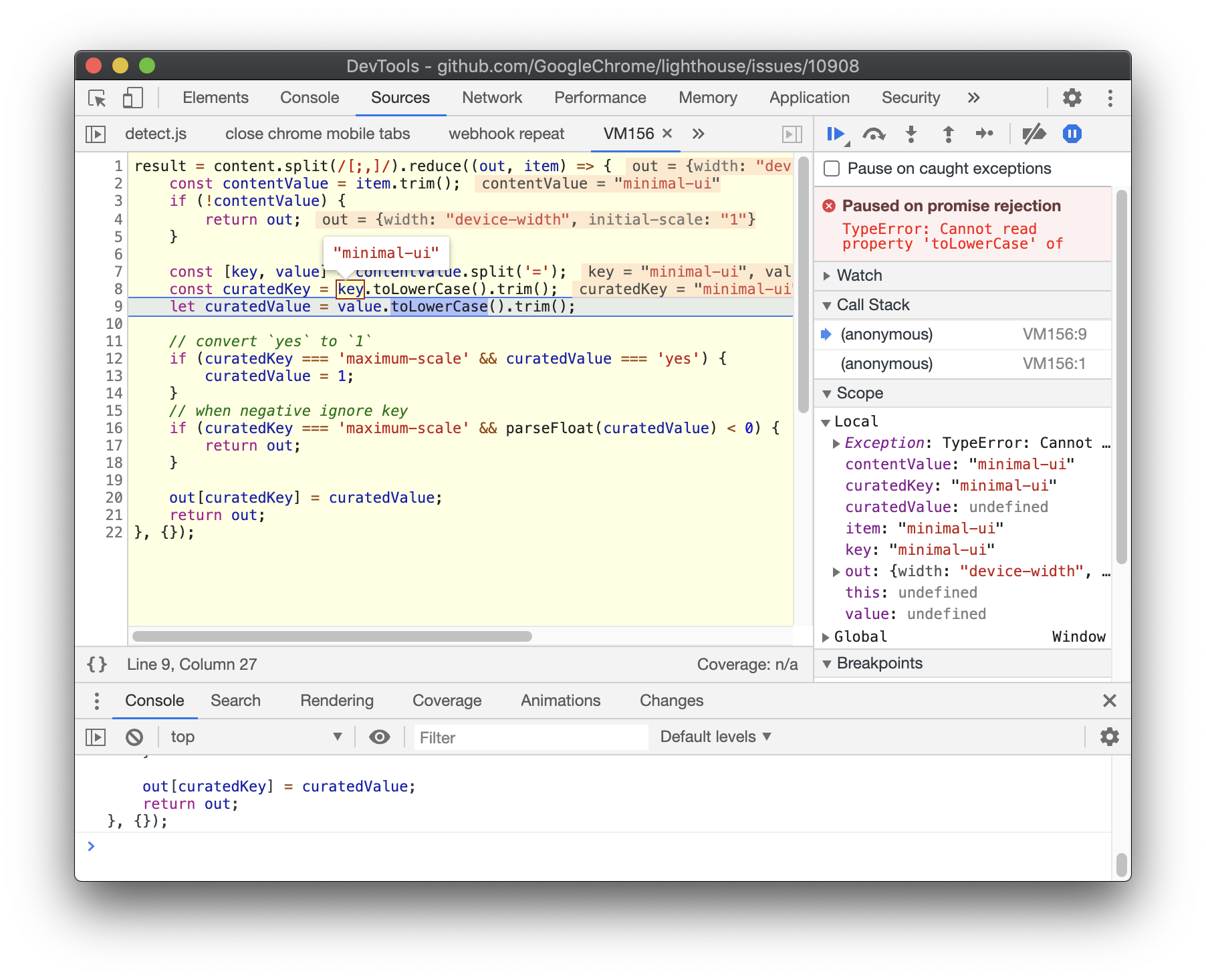This screenshot has width=1206, height=980.
Task: Pretty print the source with braces icon
Action: [97, 664]
